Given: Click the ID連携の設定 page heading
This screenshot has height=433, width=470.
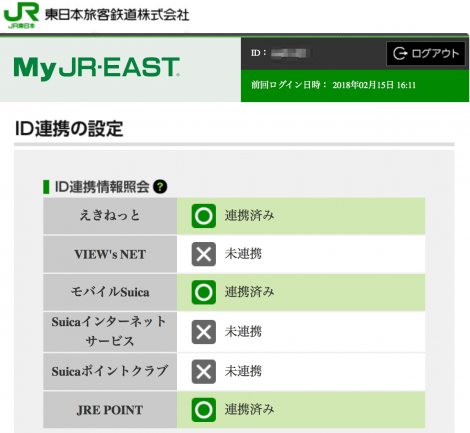Looking at the screenshot, I should click(x=69, y=129).
